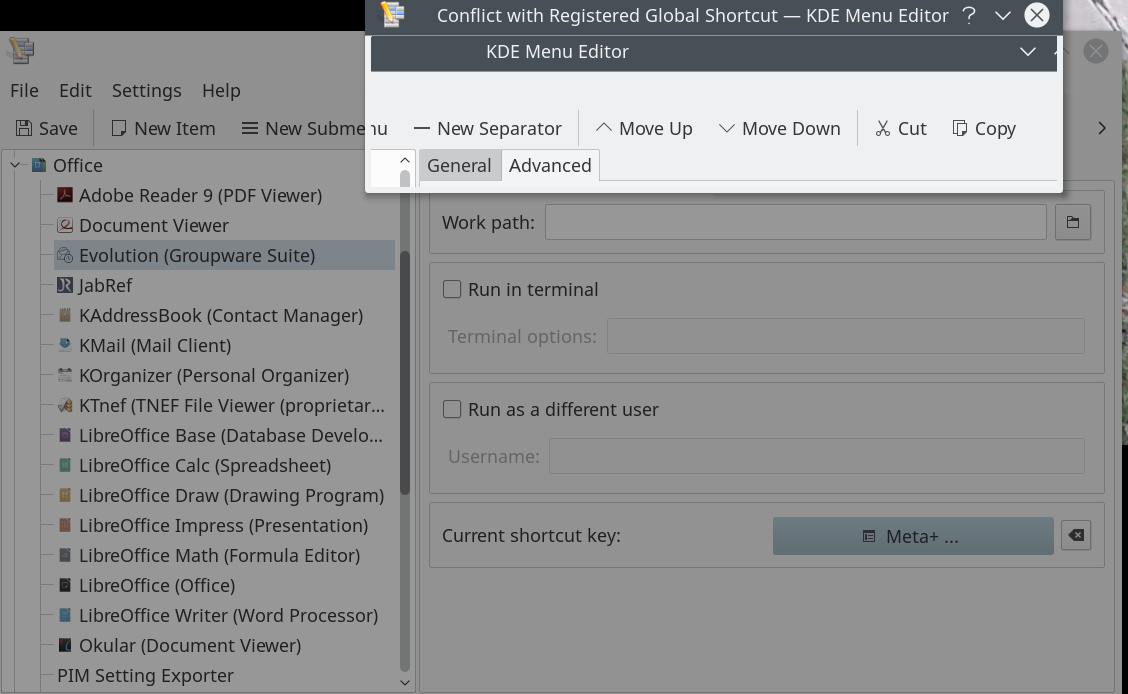
Task: Close the shortcut conflict dialog
Action: tap(1037, 15)
